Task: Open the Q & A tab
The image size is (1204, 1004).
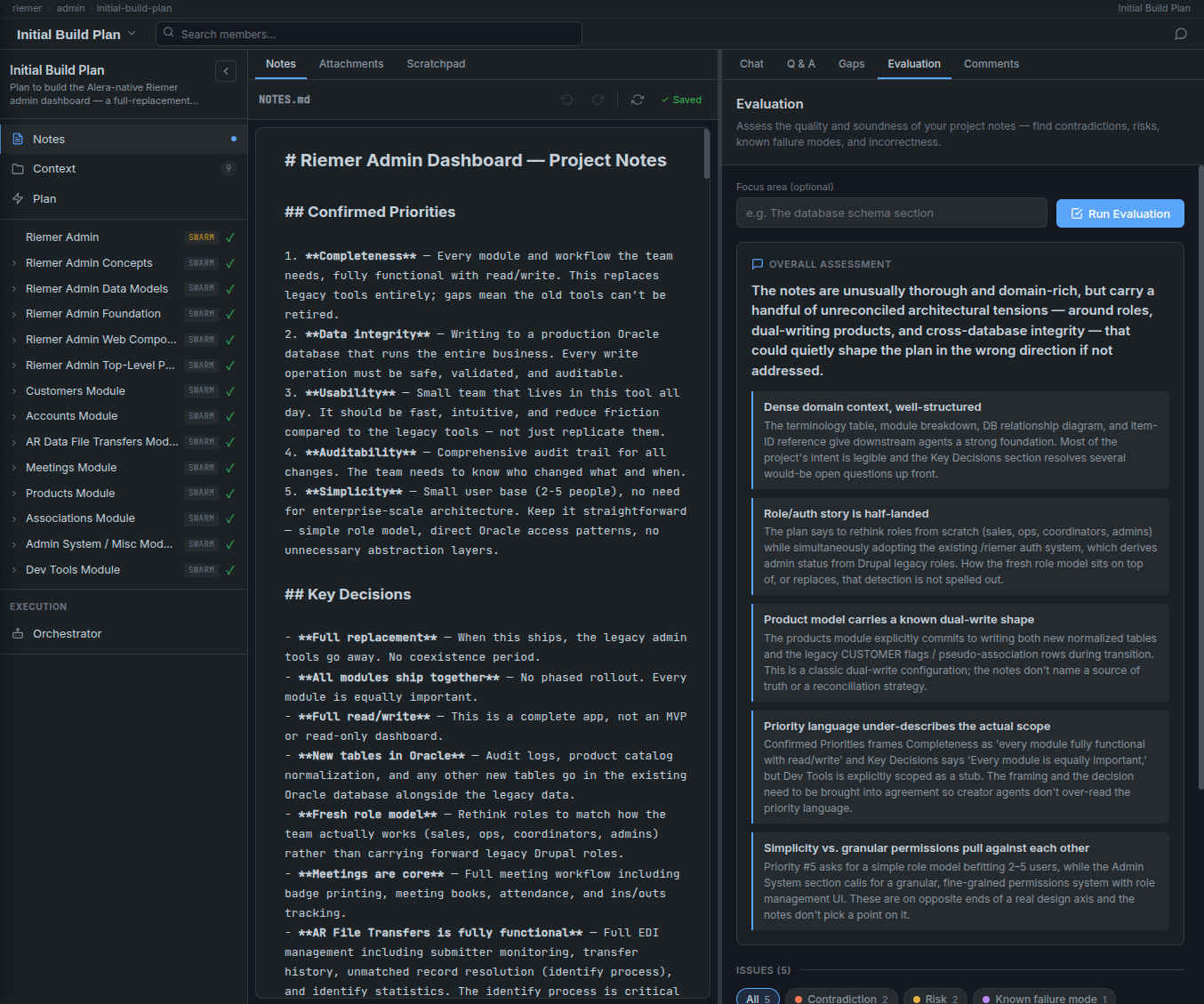Action: pos(800,64)
